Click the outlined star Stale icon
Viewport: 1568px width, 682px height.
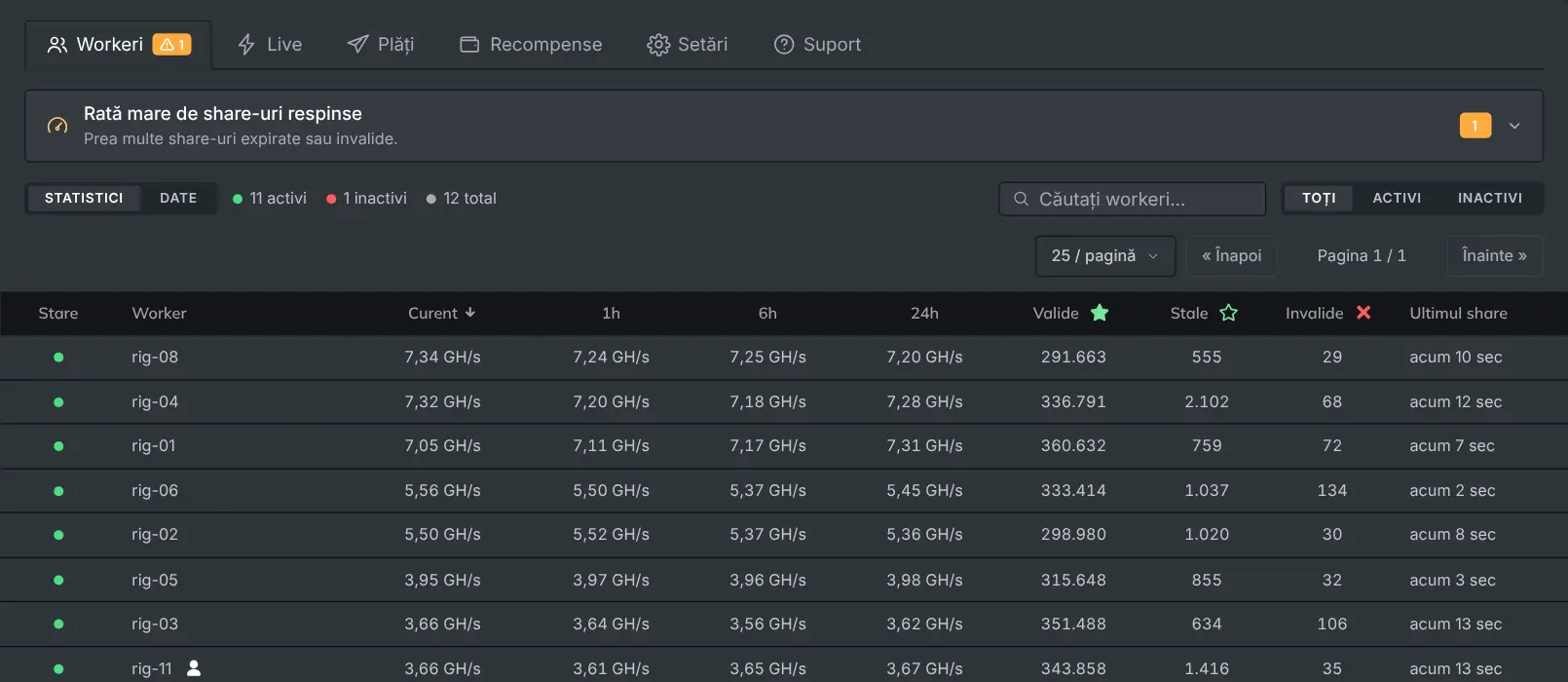[x=1228, y=313]
